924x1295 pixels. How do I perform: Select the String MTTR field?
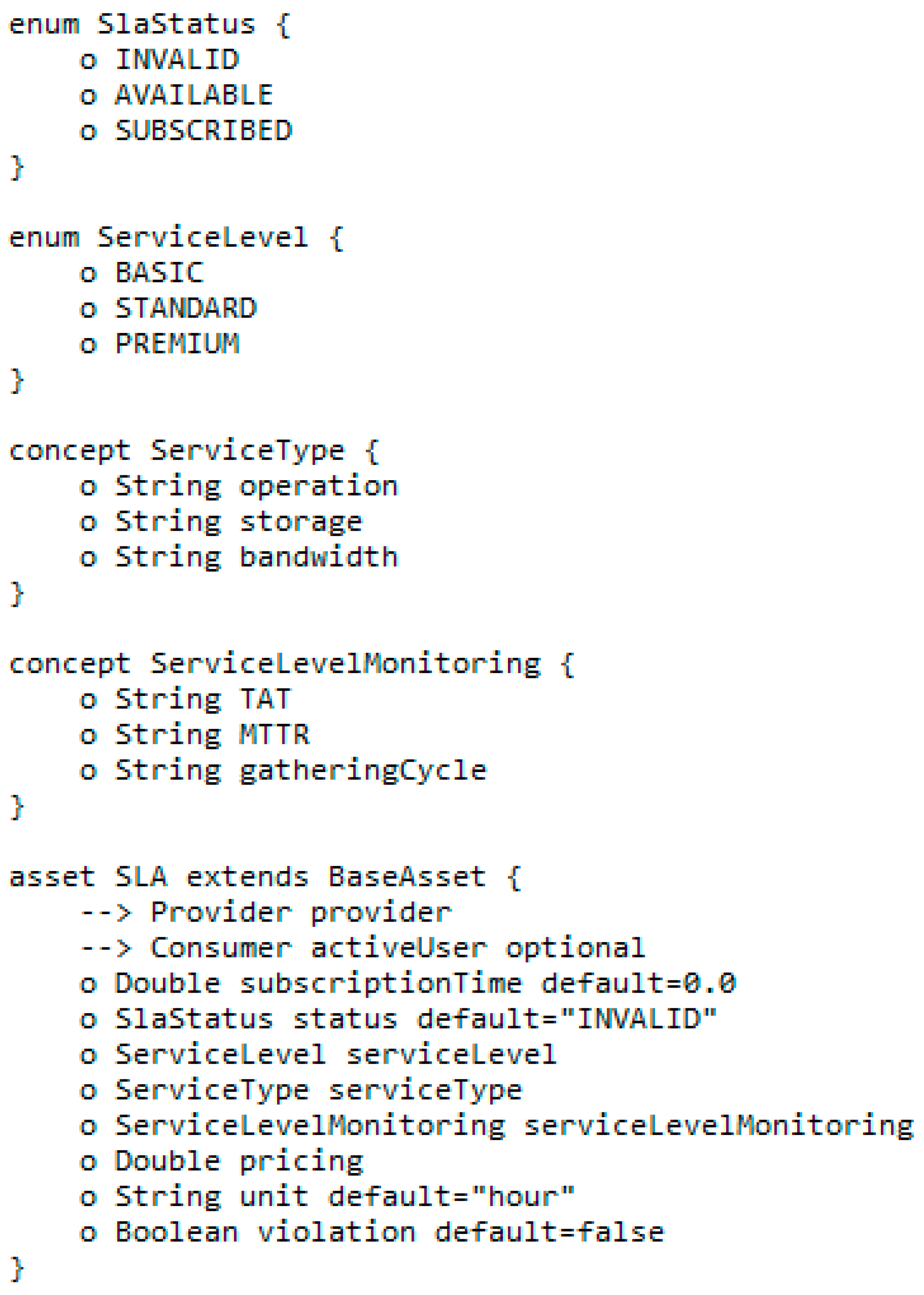pyautogui.click(x=195, y=735)
